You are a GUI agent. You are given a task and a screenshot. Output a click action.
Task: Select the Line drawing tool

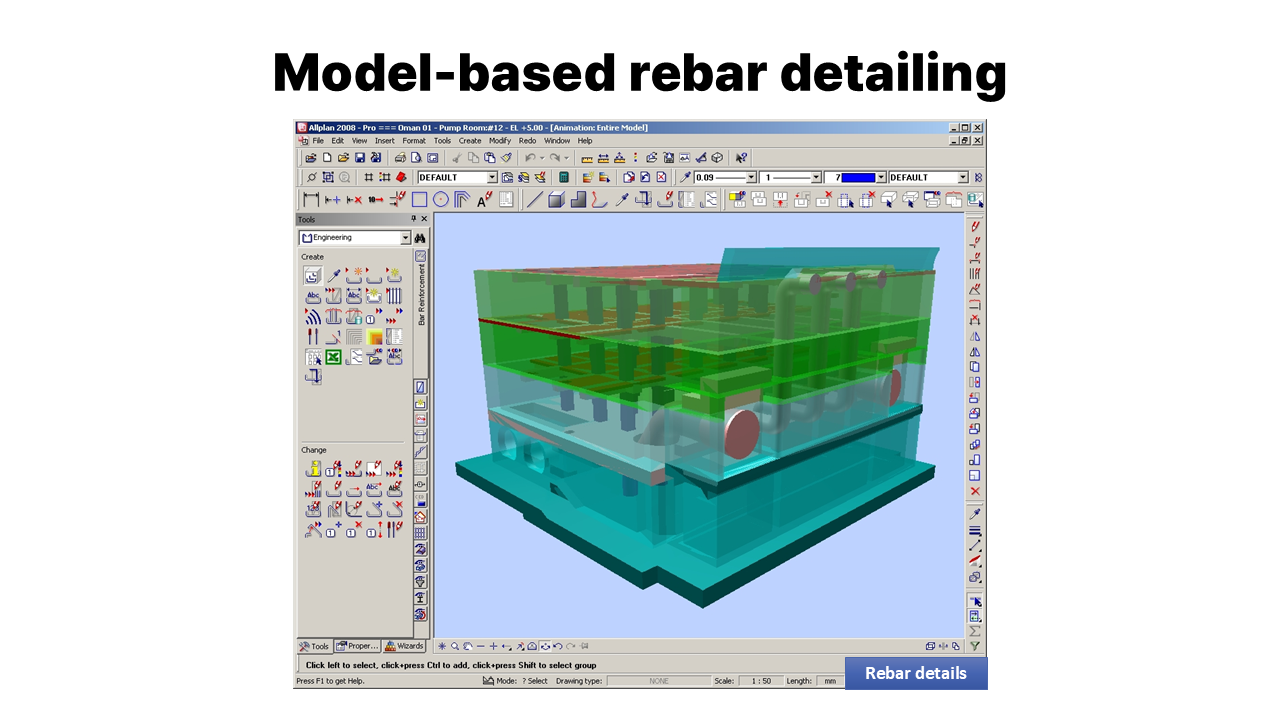pos(534,200)
